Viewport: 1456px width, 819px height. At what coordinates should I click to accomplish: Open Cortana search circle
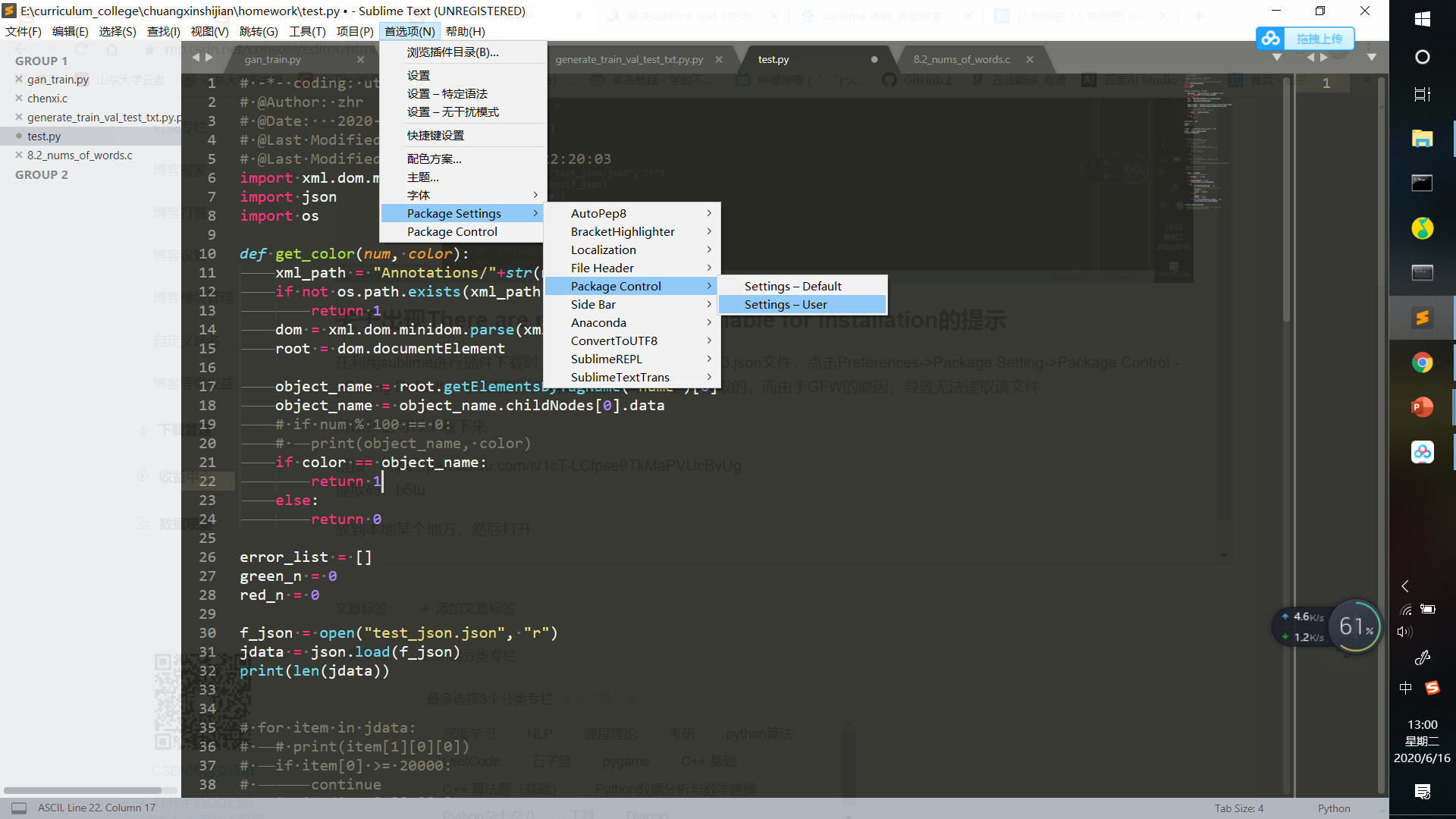click(1423, 57)
